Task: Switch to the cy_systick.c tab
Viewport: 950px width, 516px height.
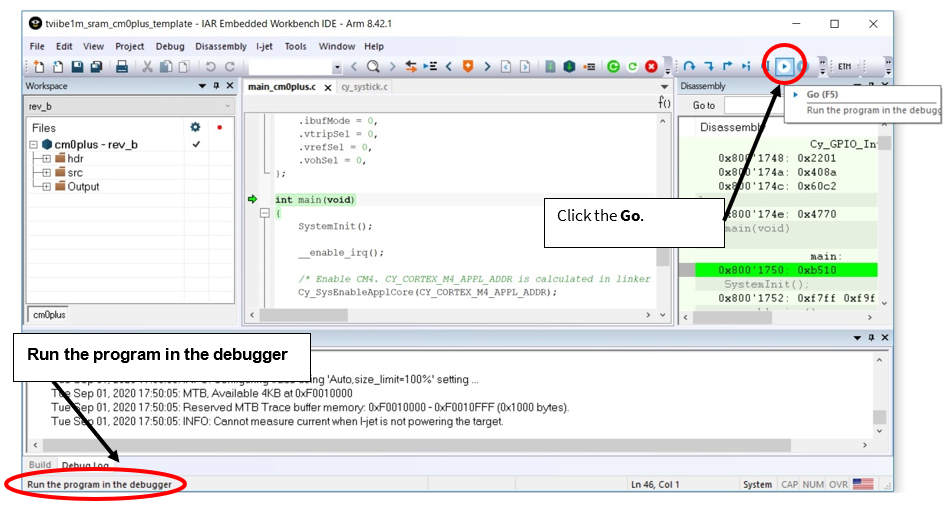Action: 364,87
